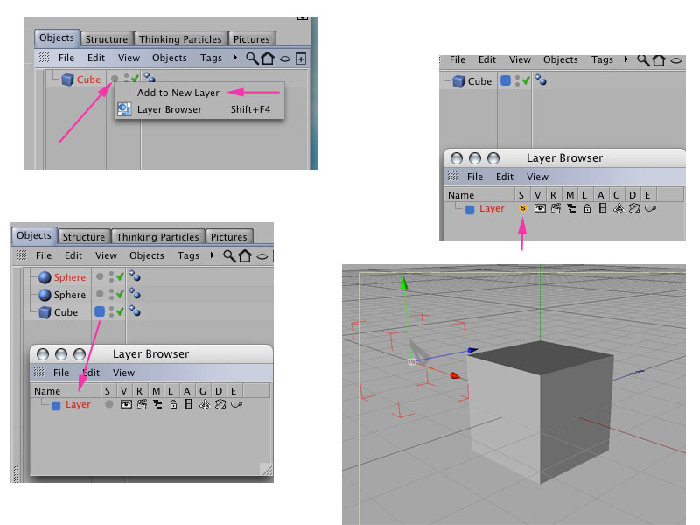Screen dimensions: 700x525
Task: Select the black-labeled Sphere object
Action: [70, 295]
